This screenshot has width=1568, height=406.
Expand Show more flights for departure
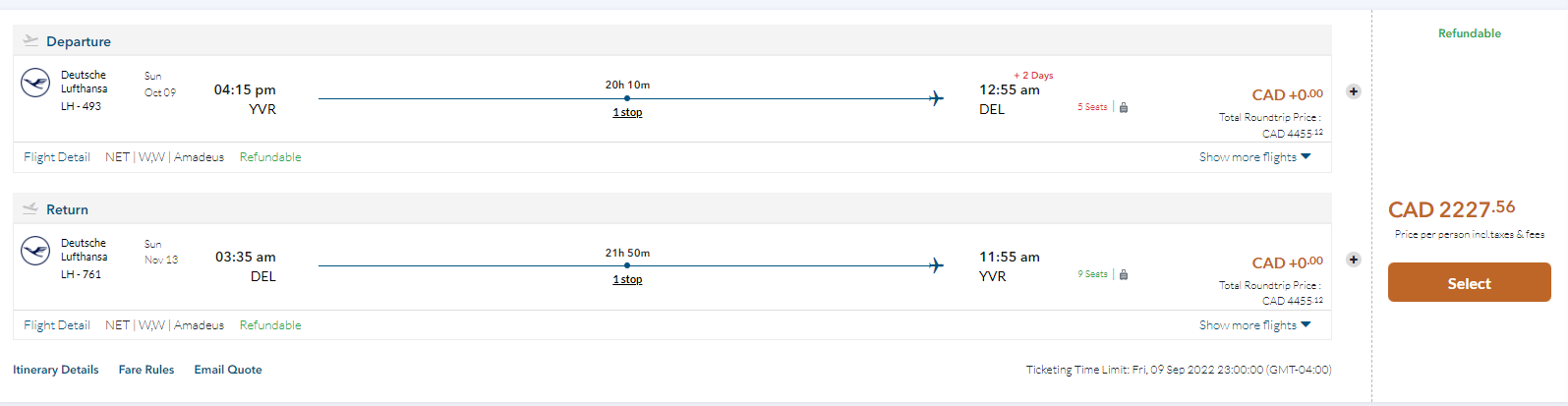coord(1254,157)
